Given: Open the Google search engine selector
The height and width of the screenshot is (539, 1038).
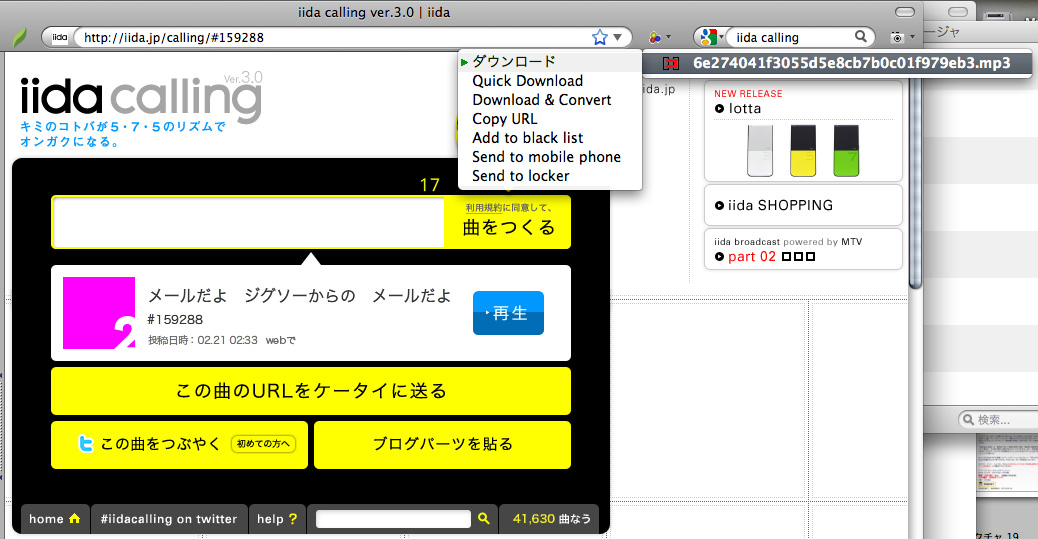Looking at the screenshot, I should coord(712,37).
